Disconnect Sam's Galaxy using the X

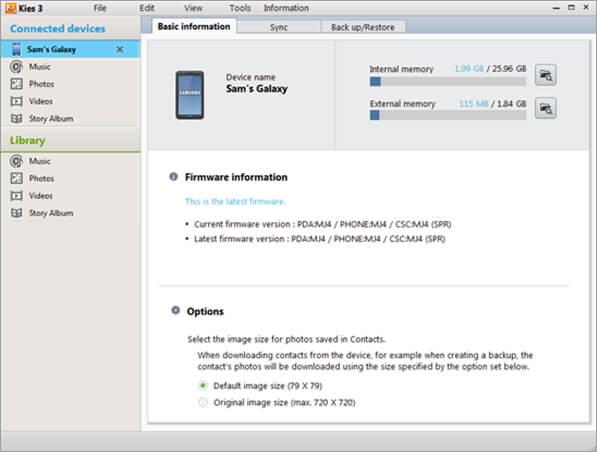(120, 50)
